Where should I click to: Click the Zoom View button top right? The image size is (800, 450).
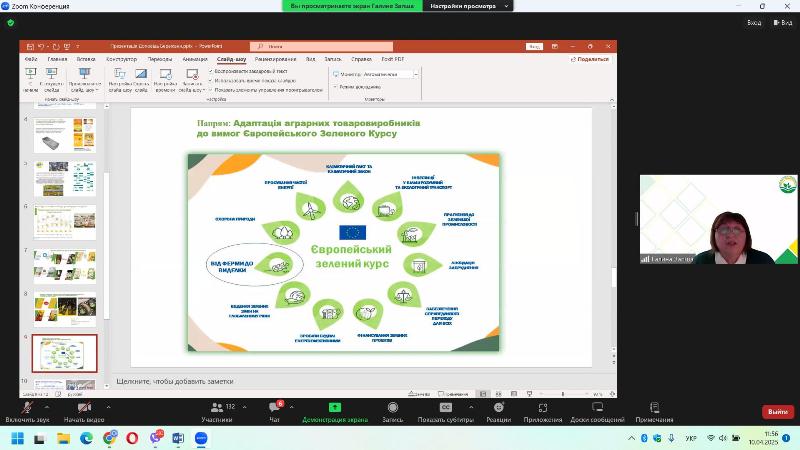tap(783, 22)
